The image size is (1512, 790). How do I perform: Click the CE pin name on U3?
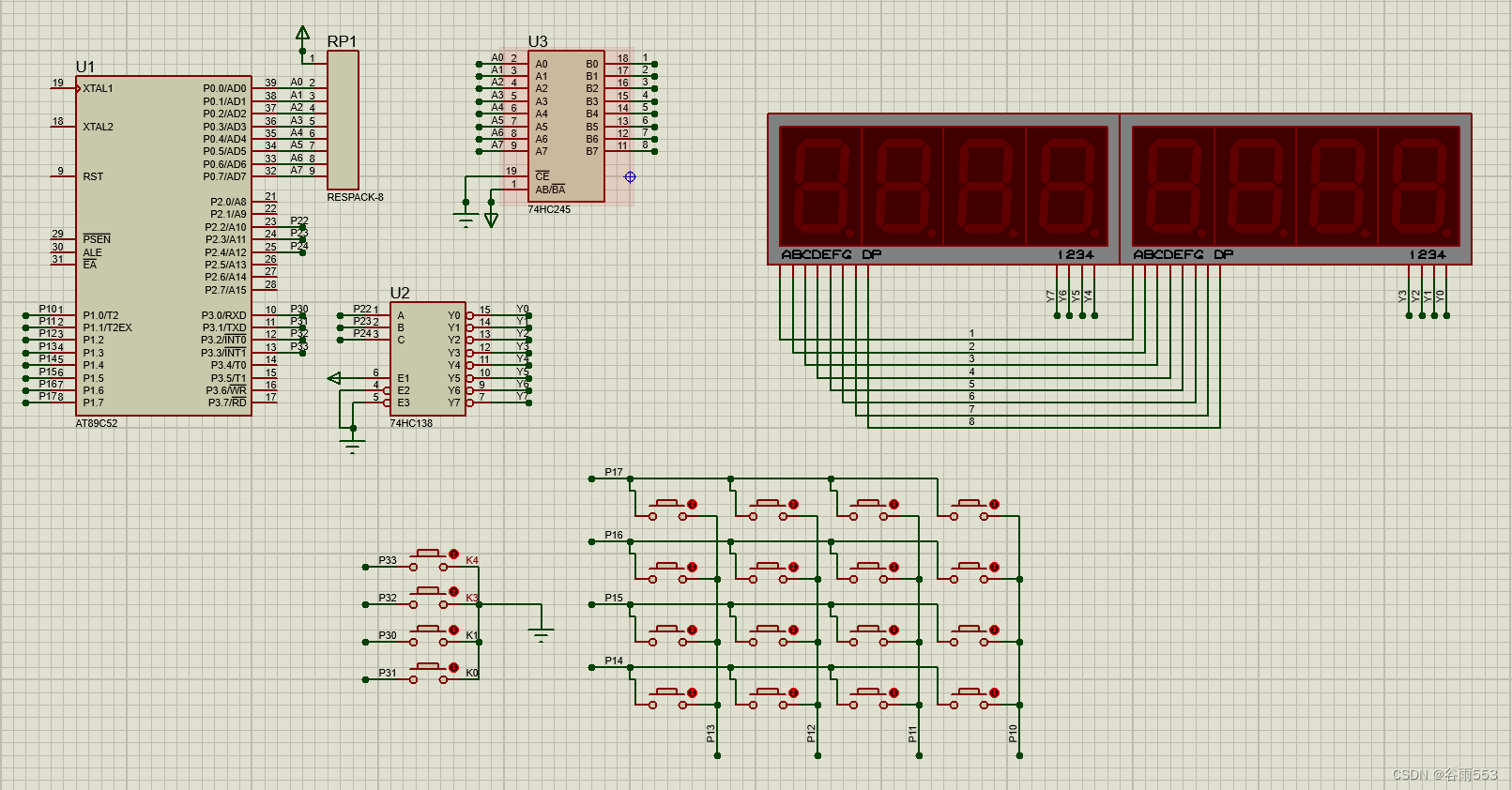point(542,176)
